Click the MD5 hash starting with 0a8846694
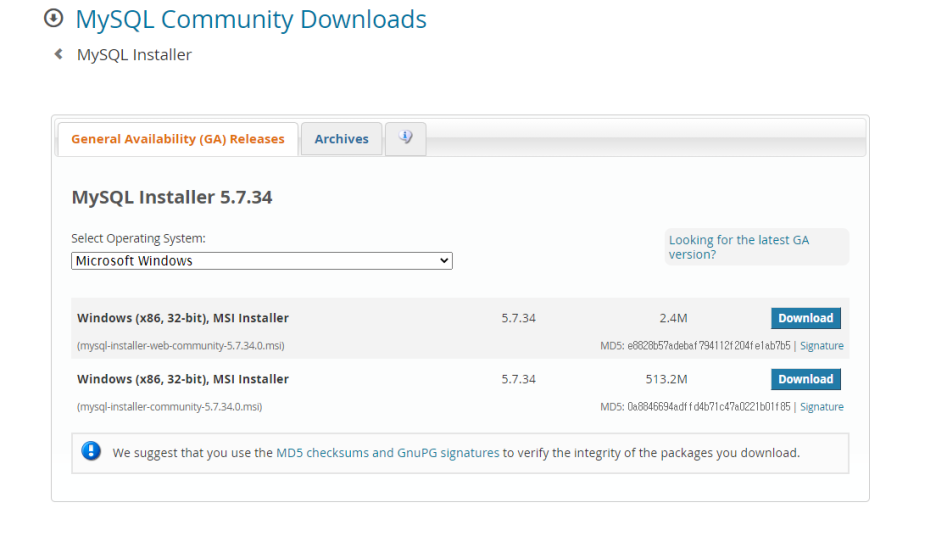The image size is (936, 536). (x=709, y=406)
